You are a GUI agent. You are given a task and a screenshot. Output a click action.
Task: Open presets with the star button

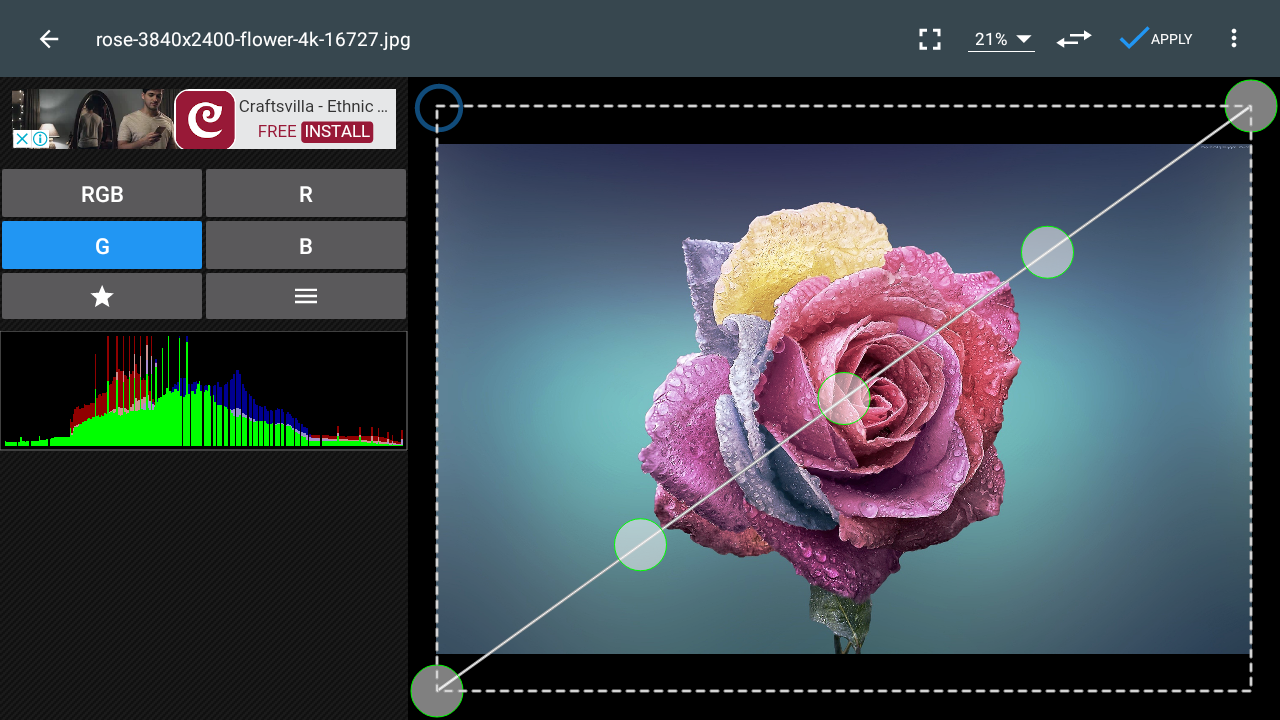pyautogui.click(x=102, y=296)
